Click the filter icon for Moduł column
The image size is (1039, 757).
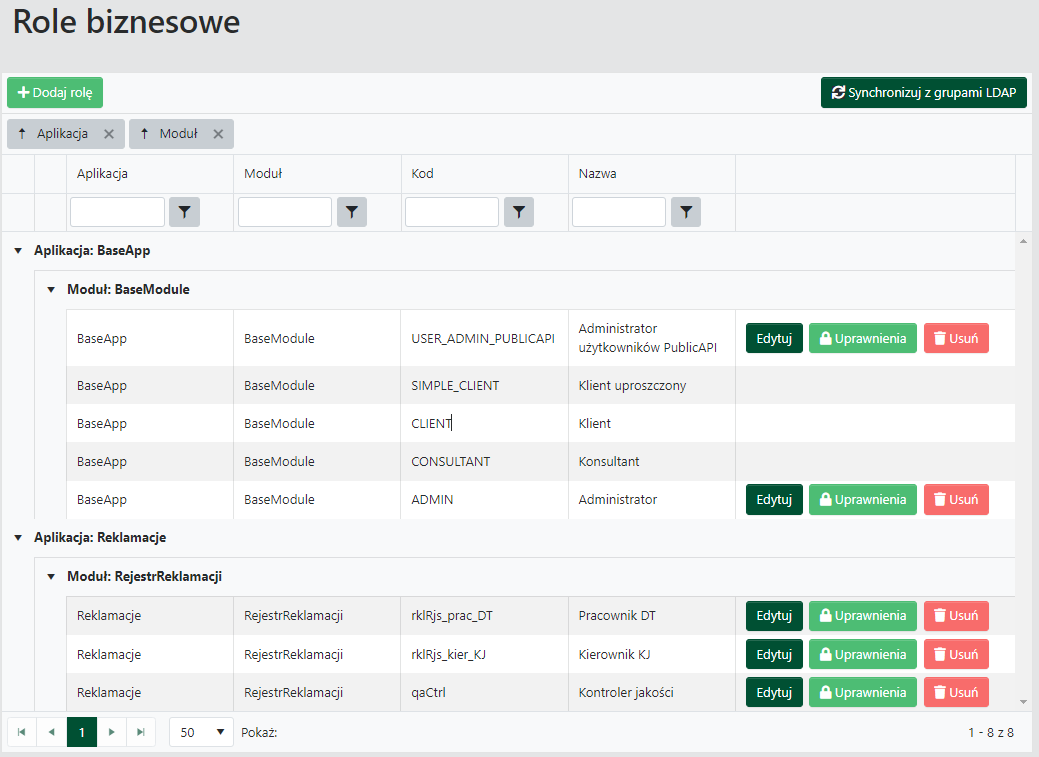352,212
